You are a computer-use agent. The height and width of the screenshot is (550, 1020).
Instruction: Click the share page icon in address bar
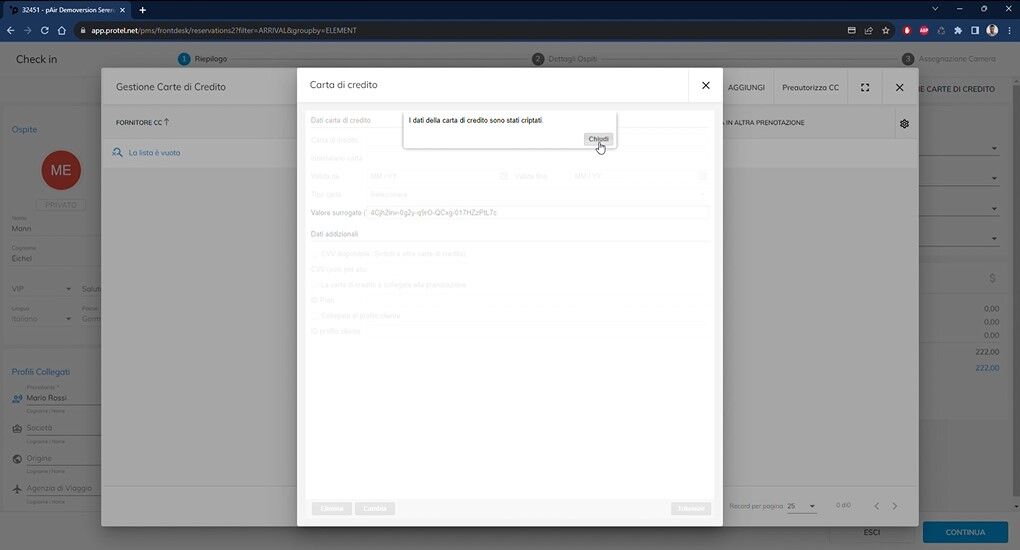868,30
